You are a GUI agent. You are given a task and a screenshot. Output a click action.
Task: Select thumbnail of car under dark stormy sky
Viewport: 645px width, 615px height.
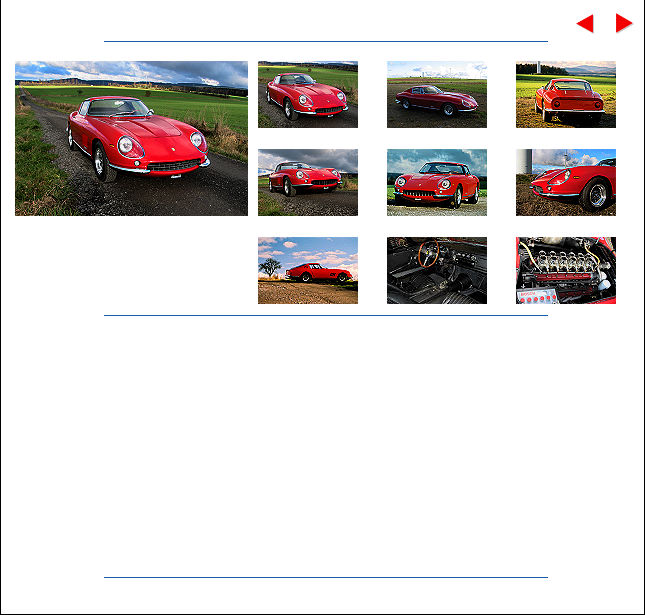pyautogui.click(x=308, y=182)
